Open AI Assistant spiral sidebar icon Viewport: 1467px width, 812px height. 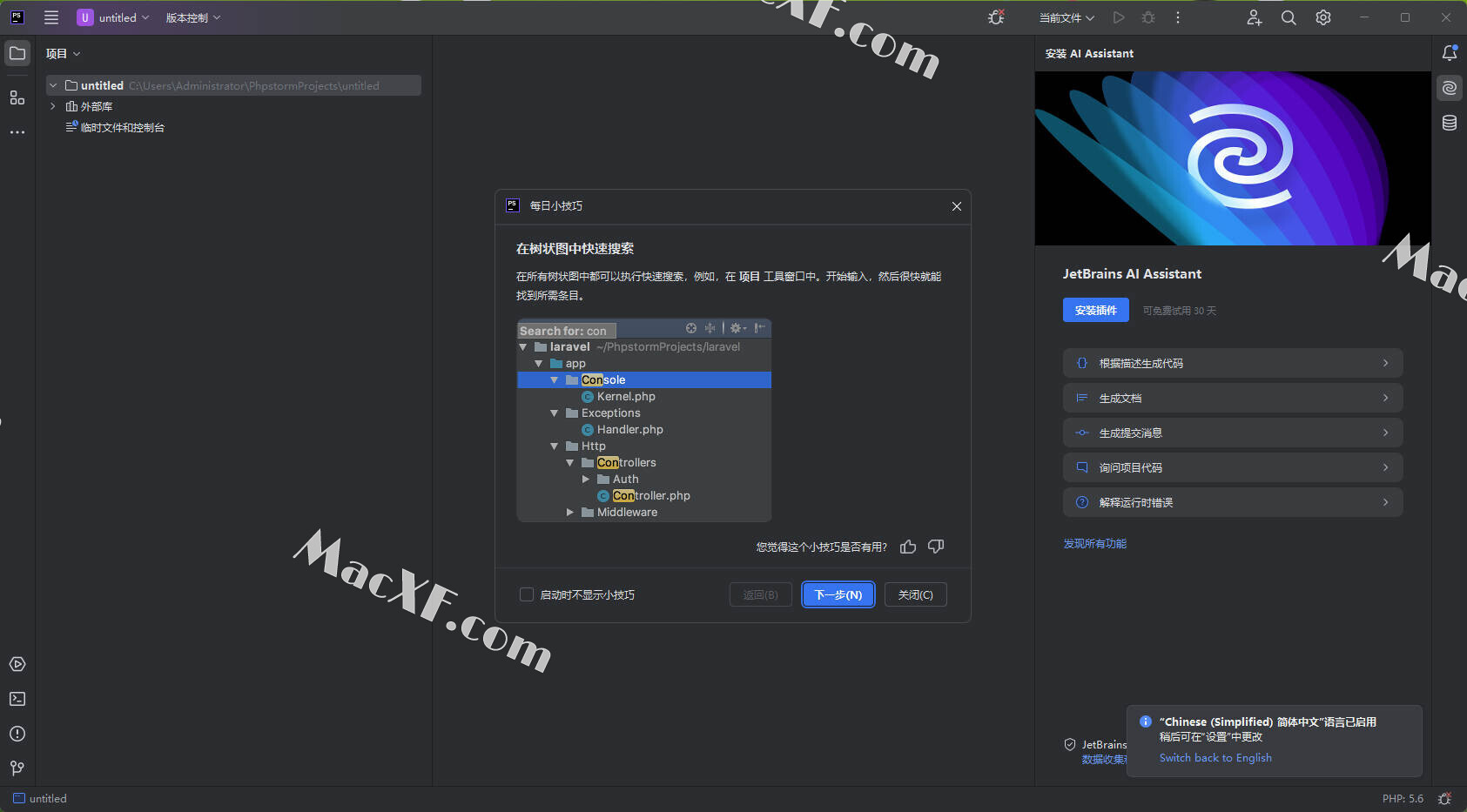pos(1450,88)
